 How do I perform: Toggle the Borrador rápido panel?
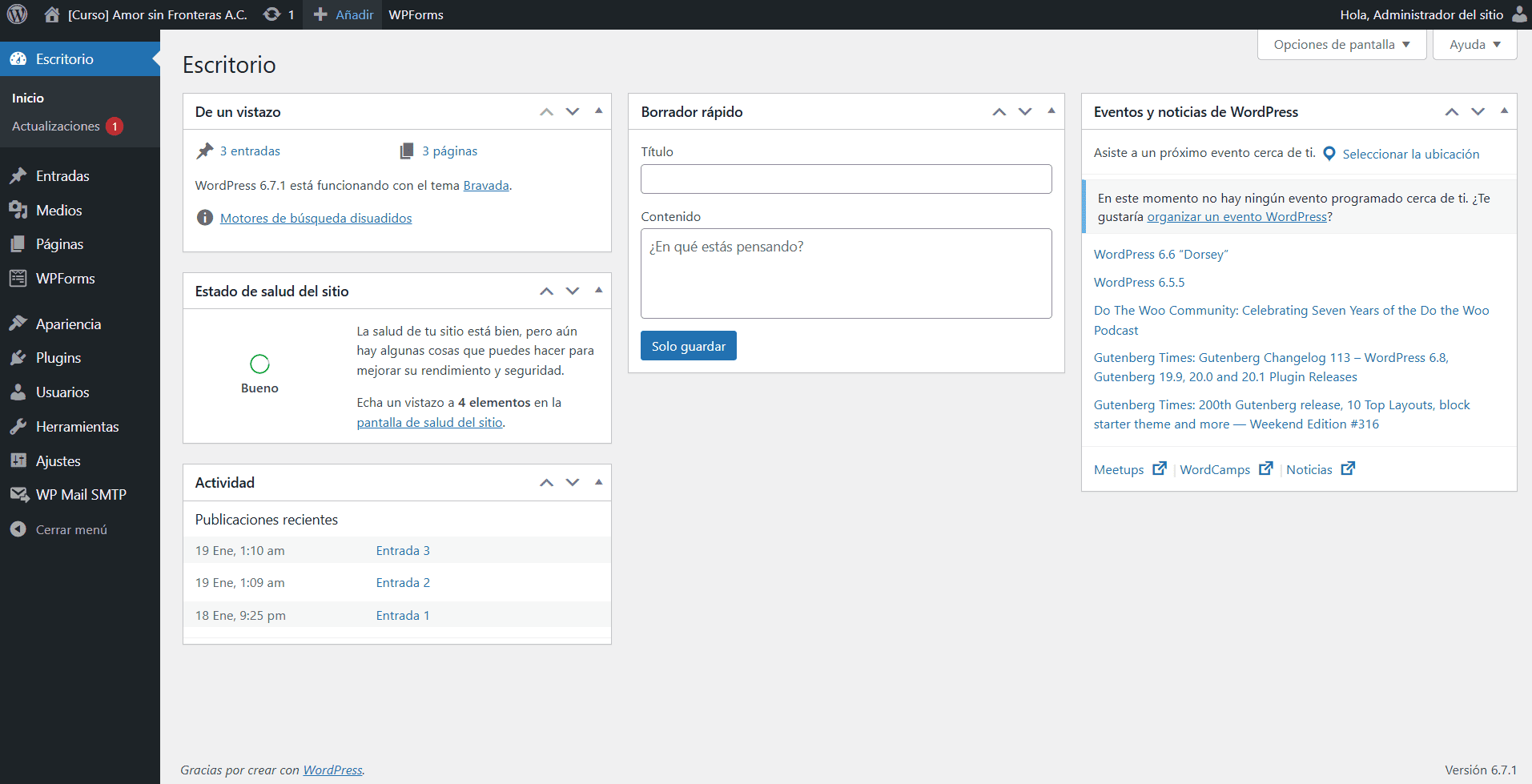[1051, 111]
